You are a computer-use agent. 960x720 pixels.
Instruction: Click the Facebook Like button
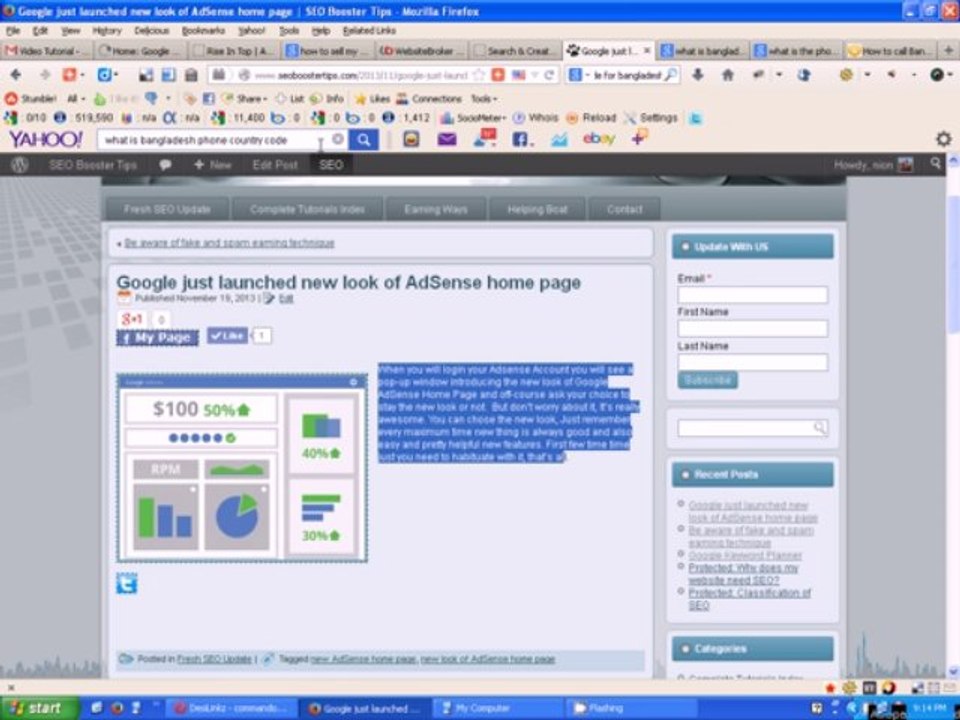228,336
